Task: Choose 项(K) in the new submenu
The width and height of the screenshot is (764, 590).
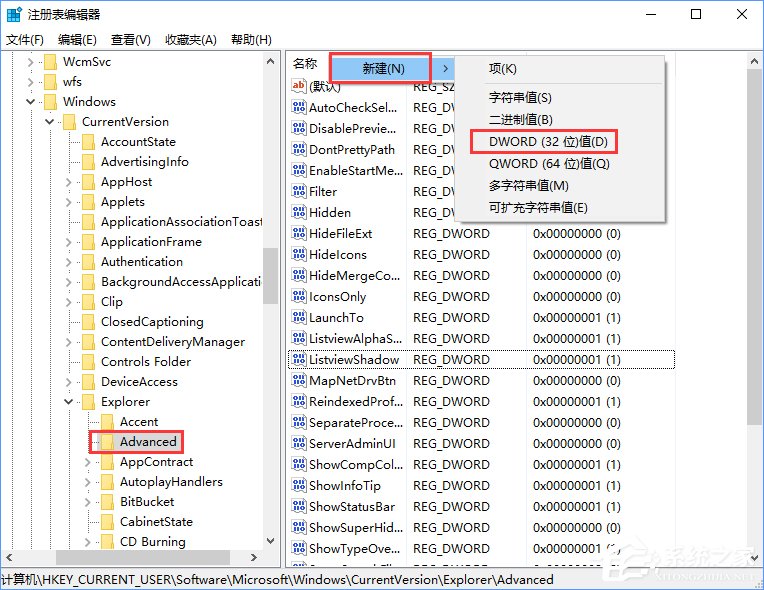Action: coord(502,69)
